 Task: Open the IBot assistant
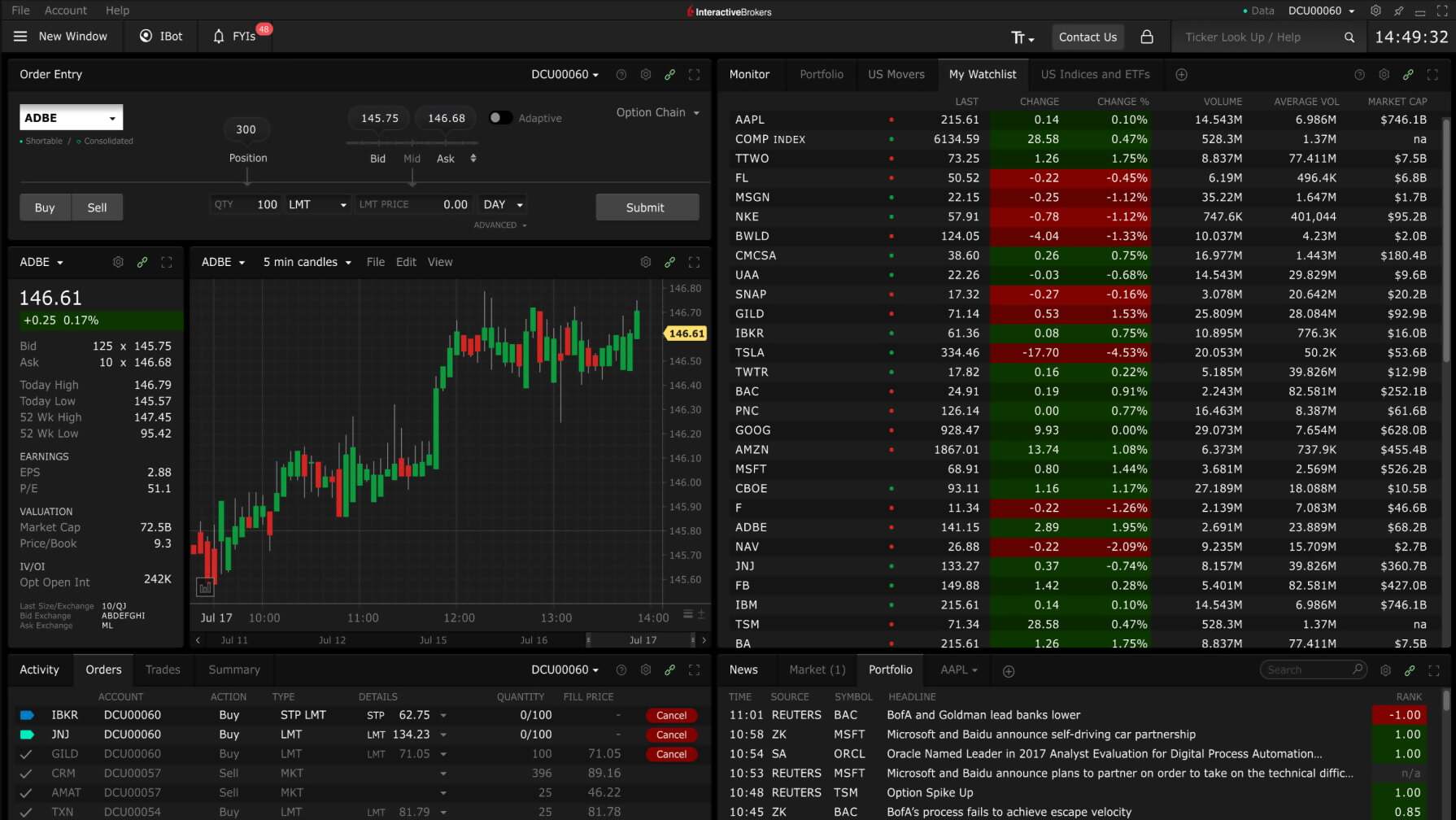coord(160,36)
